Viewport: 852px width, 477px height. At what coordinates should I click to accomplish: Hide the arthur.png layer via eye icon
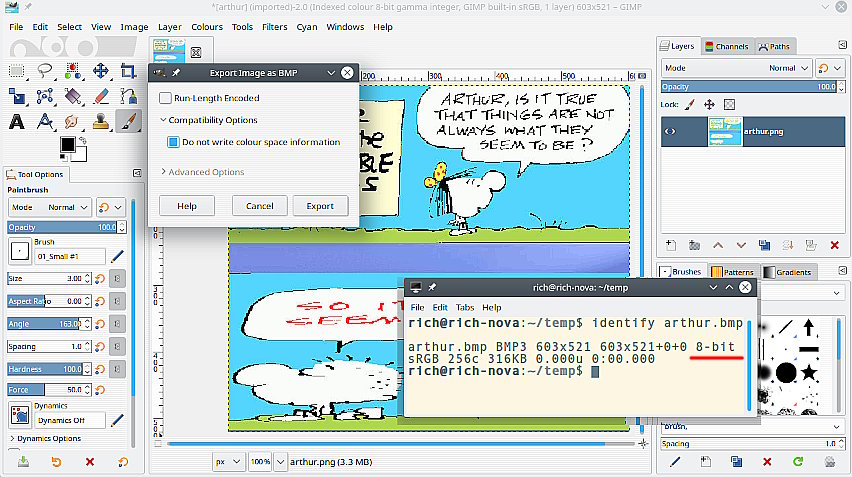coord(670,131)
